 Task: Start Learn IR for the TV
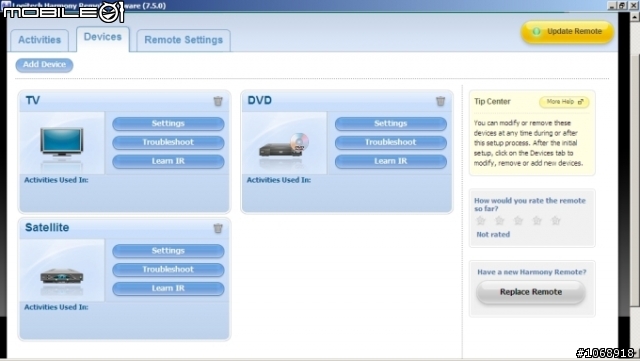(x=168, y=161)
